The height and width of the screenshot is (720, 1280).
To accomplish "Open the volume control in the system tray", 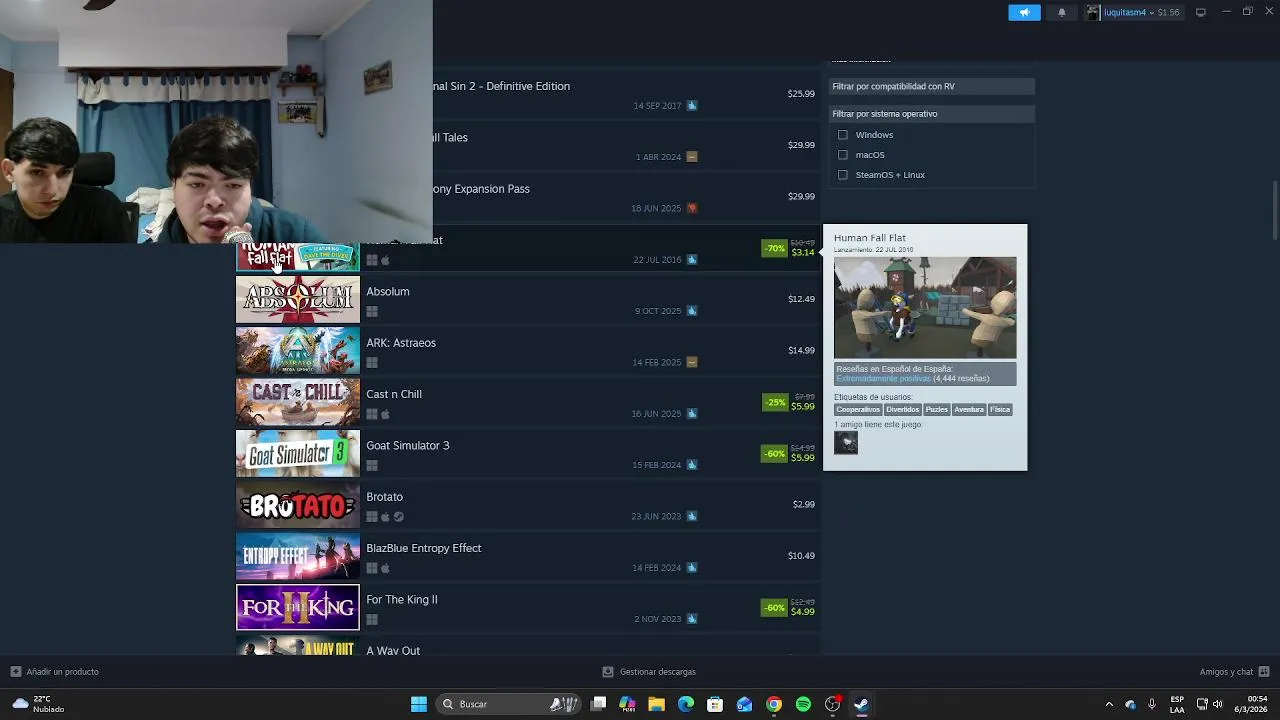I will point(1217,704).
